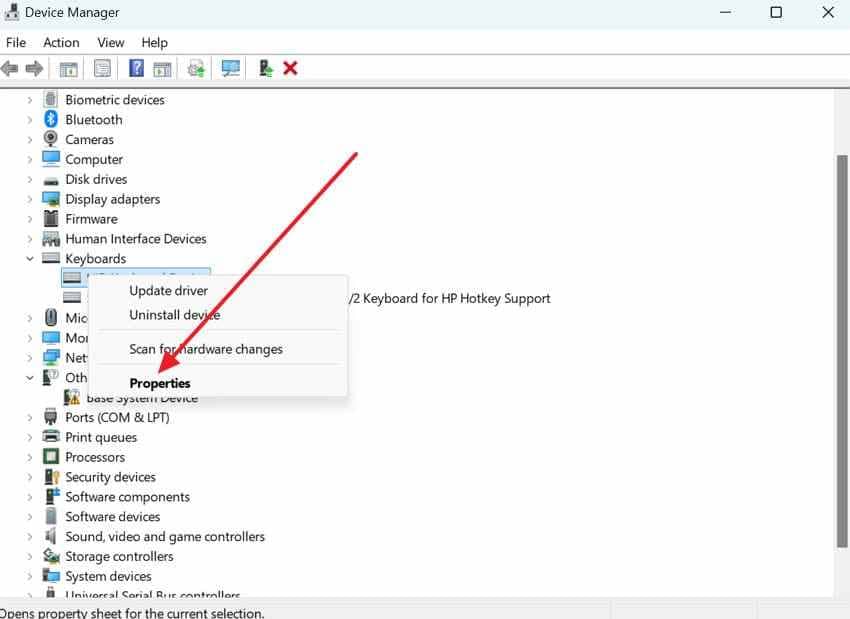Viewport: 850px width, 619px height.
Task: Click the Base System Device warning icon
Action: click(x=72, y=397)
